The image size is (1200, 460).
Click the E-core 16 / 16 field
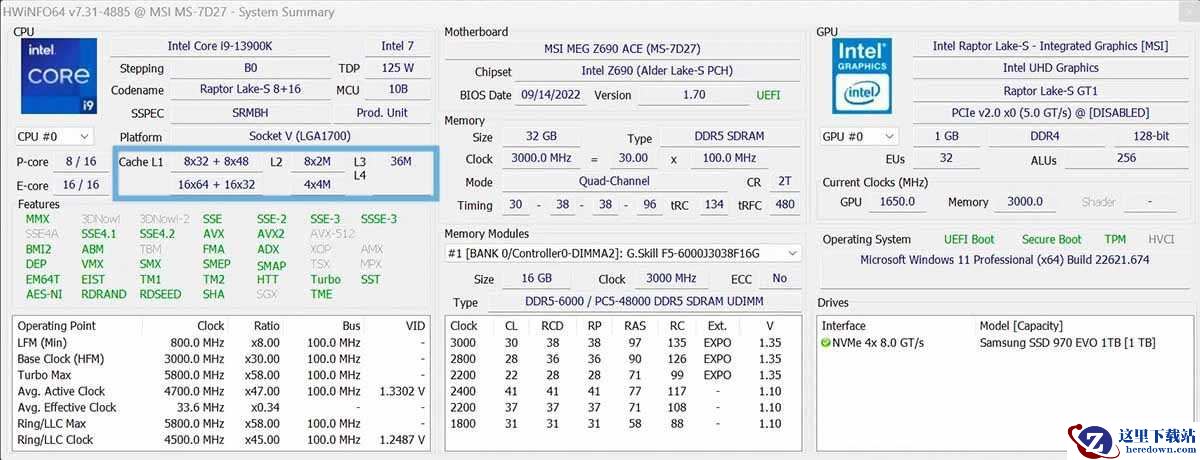coord(81,185)
